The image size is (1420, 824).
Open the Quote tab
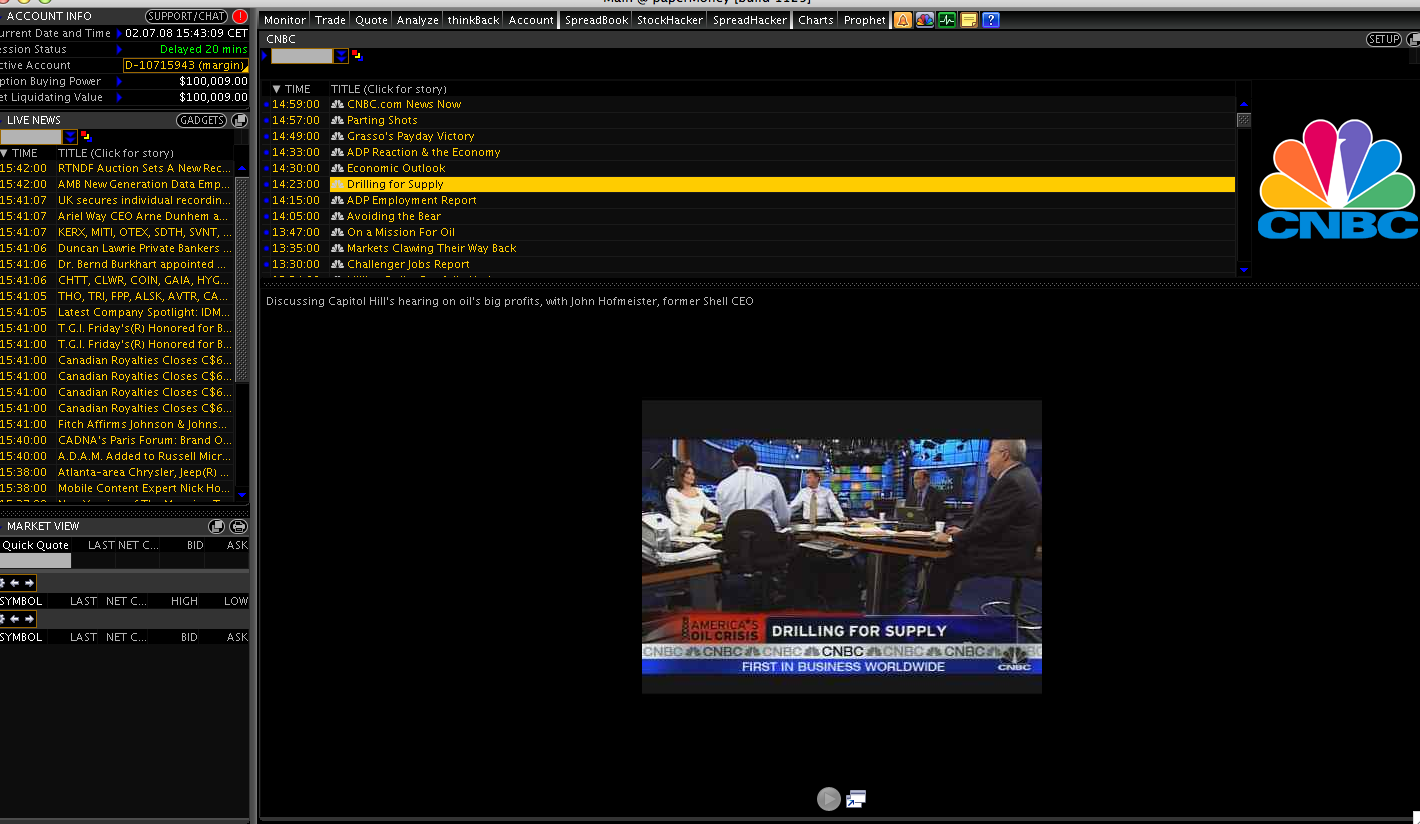371,20
